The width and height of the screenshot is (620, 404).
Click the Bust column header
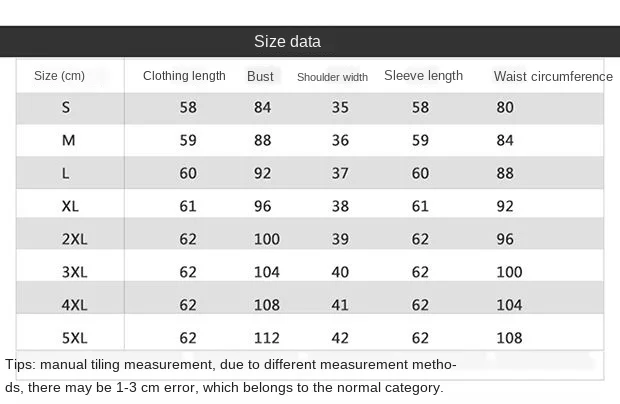click(x=260, y=76)
